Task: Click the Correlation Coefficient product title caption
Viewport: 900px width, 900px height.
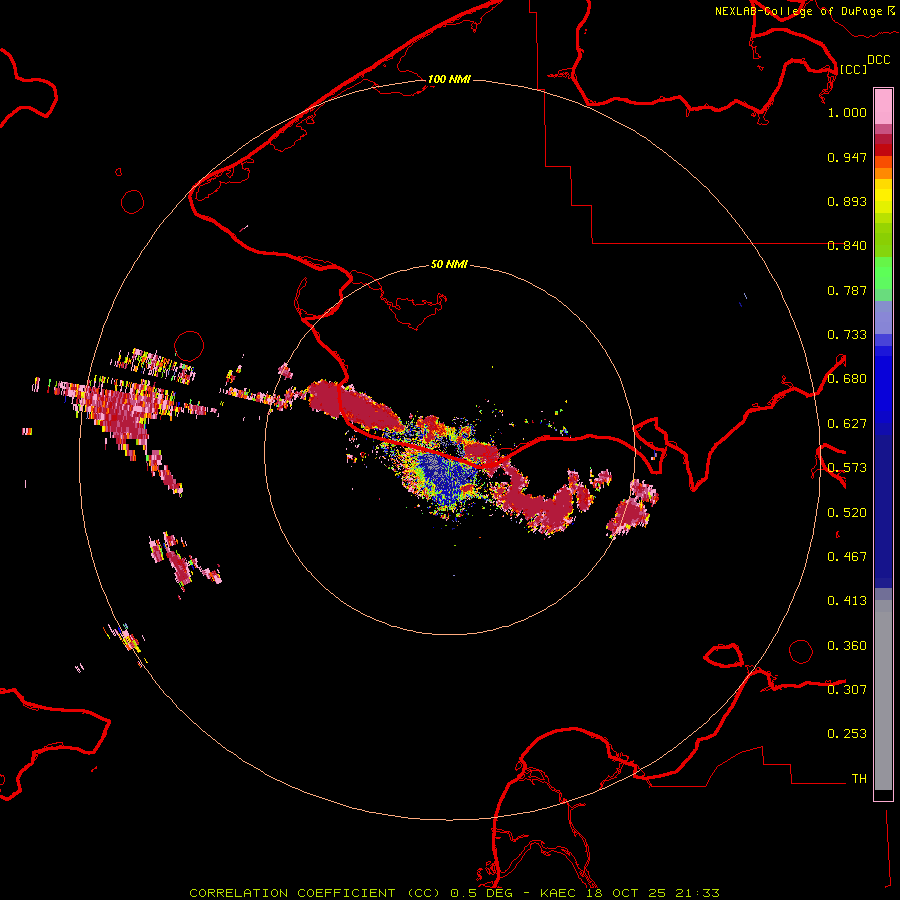Action: tap(454, 893)
